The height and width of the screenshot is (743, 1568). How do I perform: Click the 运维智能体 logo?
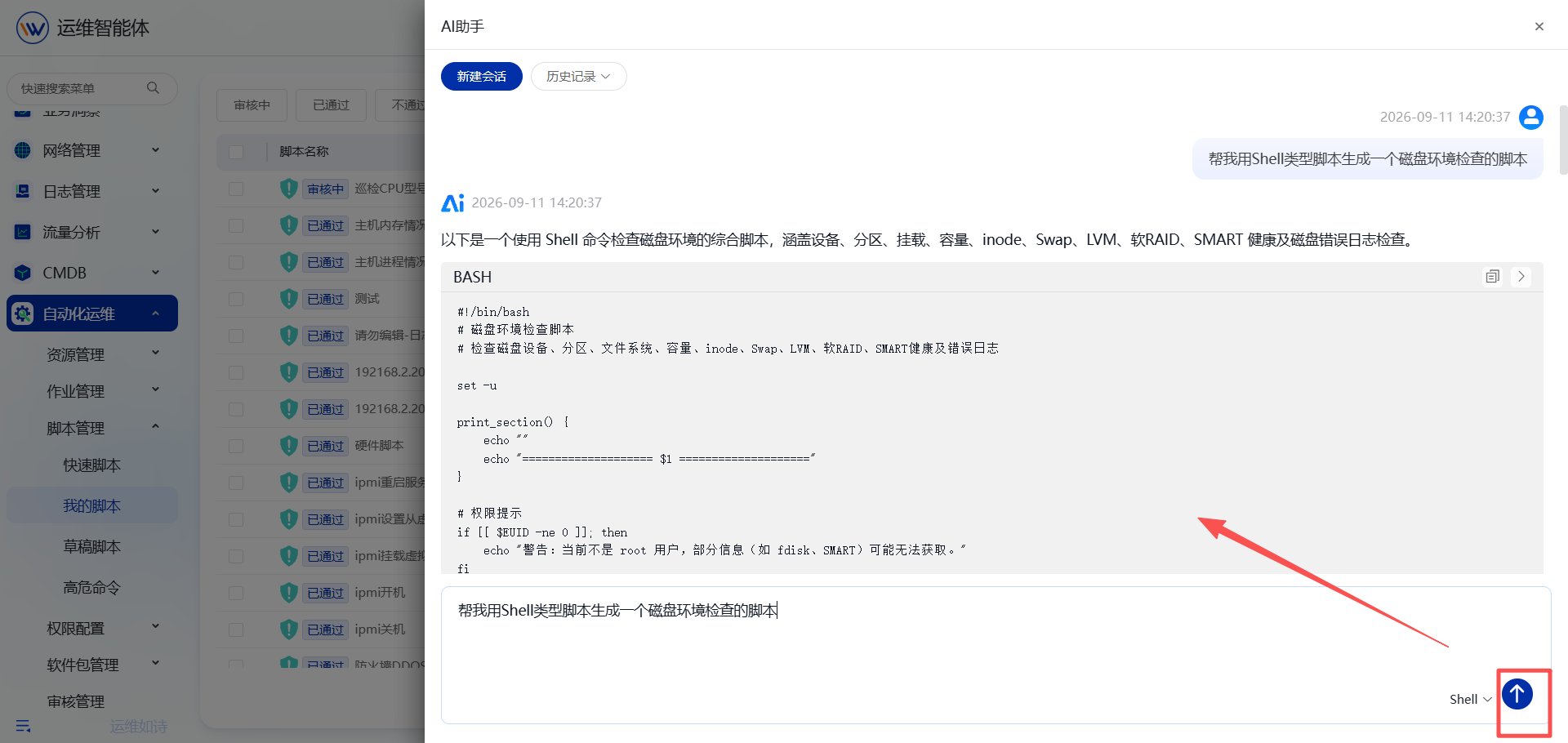33,28
